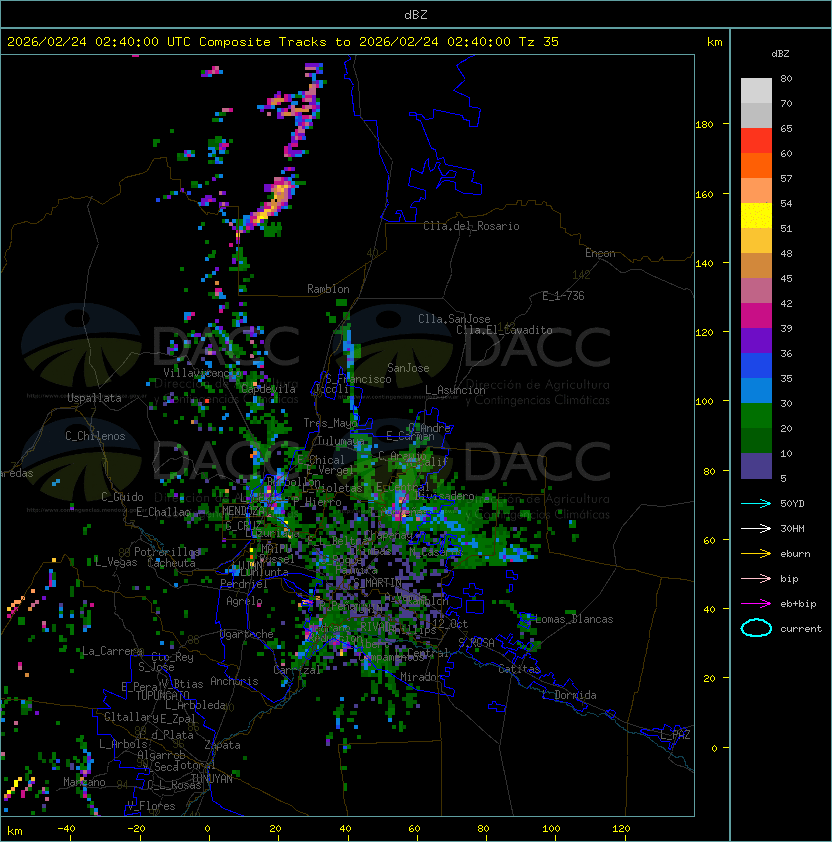Click the Potrerillos map label

click(x=167, y=552)
